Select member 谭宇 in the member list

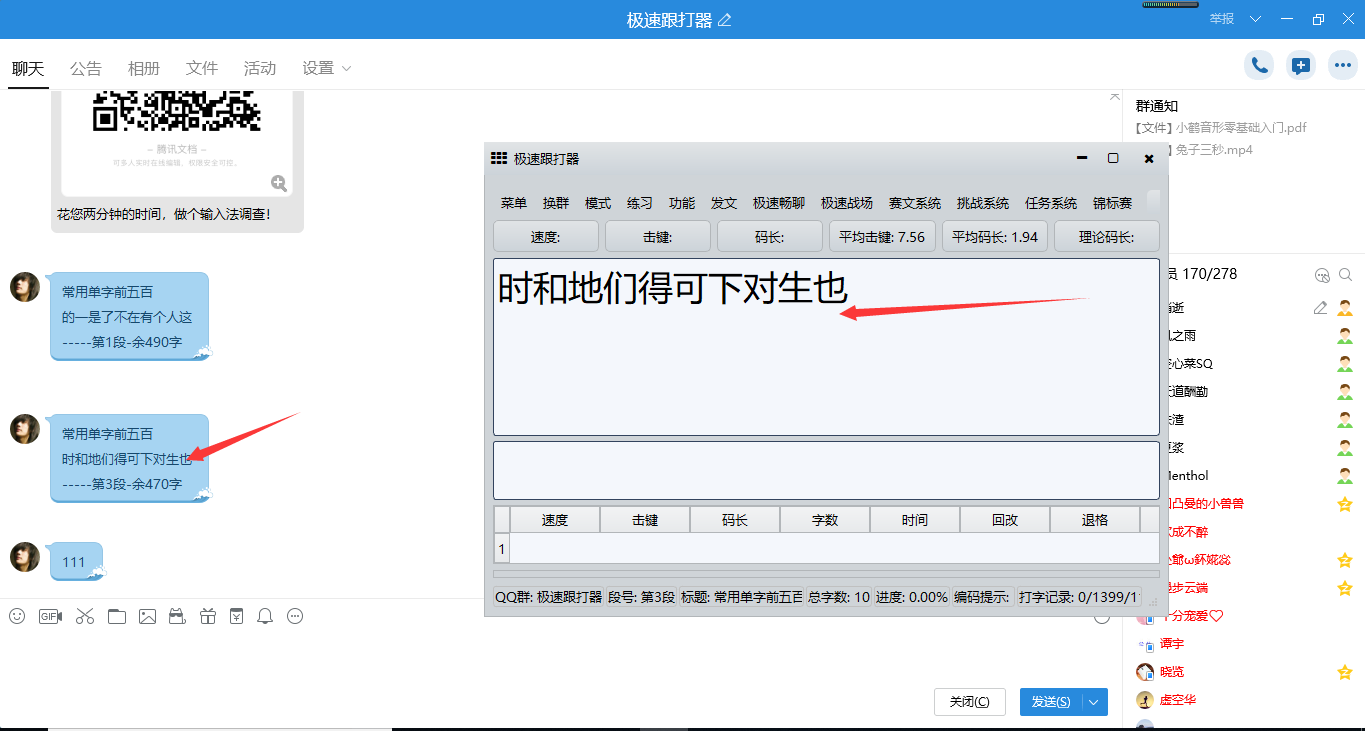tap(1172, 644)
